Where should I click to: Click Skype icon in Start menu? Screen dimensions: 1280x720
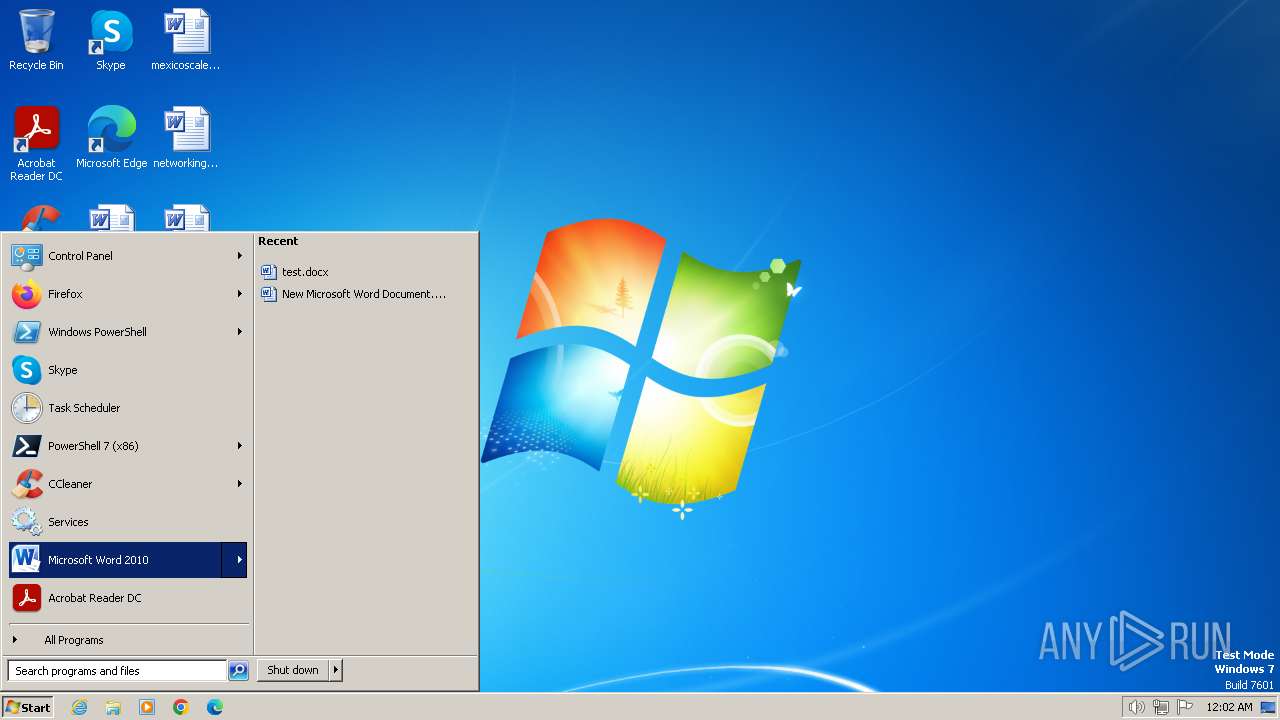(x=27, y=370)
